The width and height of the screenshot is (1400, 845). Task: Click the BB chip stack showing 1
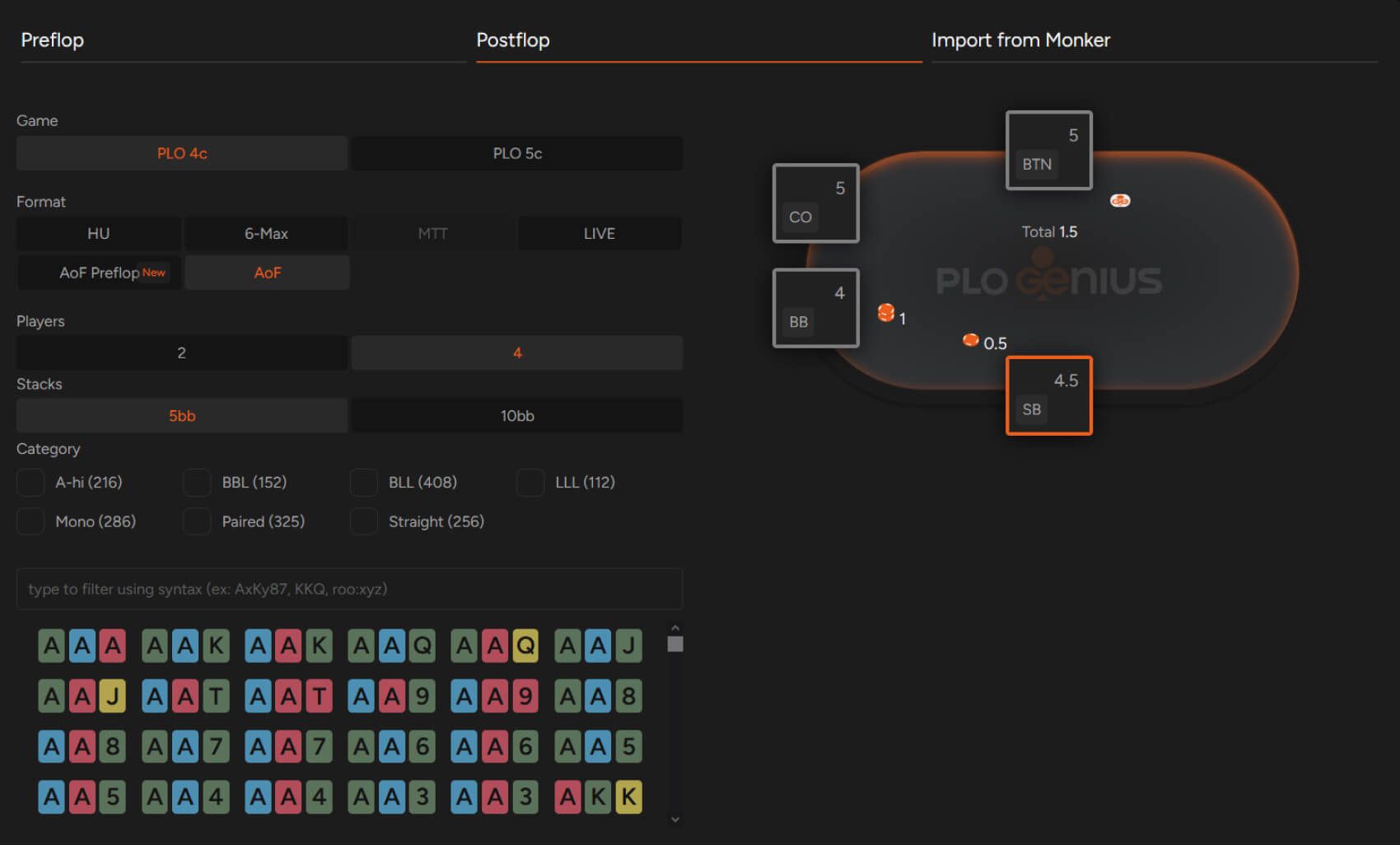(886, 313)
